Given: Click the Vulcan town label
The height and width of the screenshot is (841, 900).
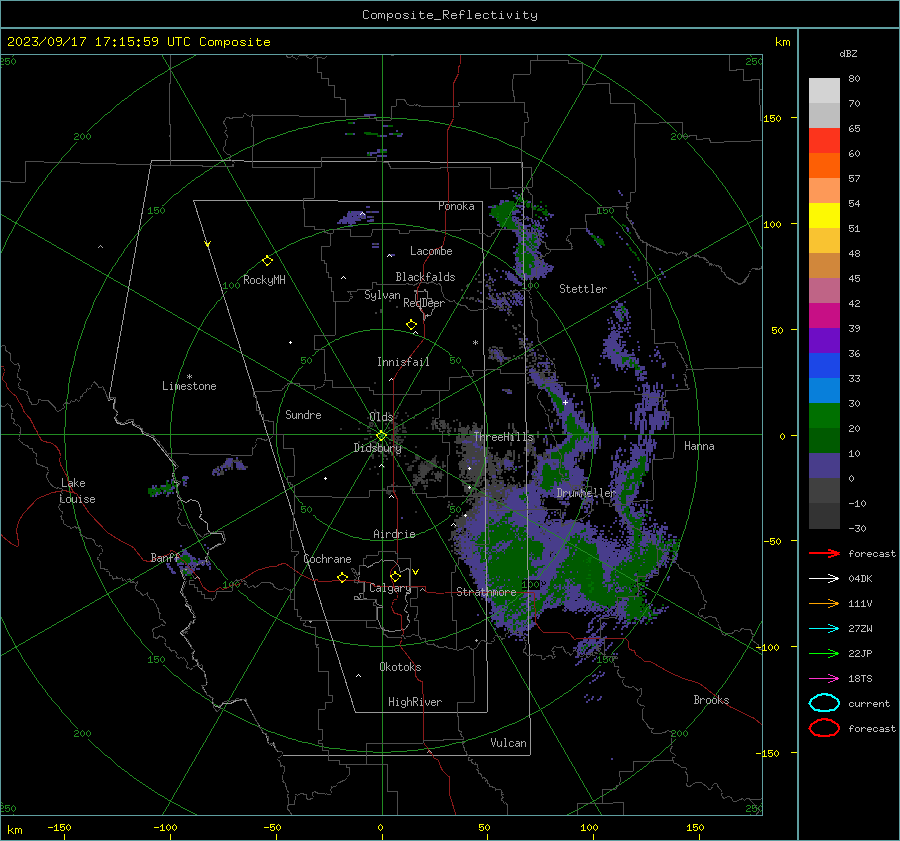Looking at the screenshot, I should (x=508, y=743).
